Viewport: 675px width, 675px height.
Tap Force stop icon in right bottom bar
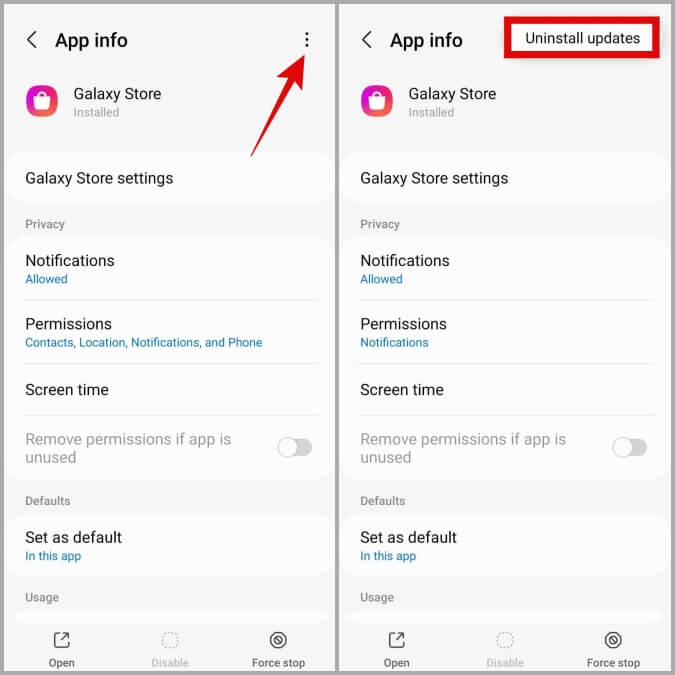point(613,640)
